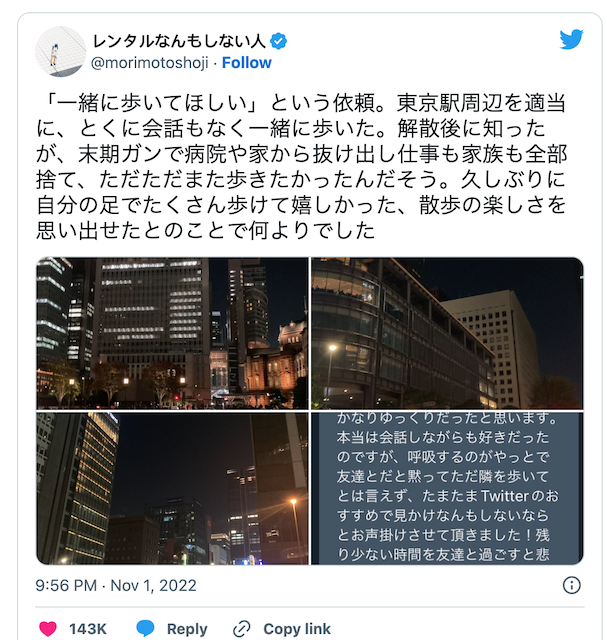Open the tweet info circle icon
The height and width of the screenshot is (640, 607).
tap(571, 585)
